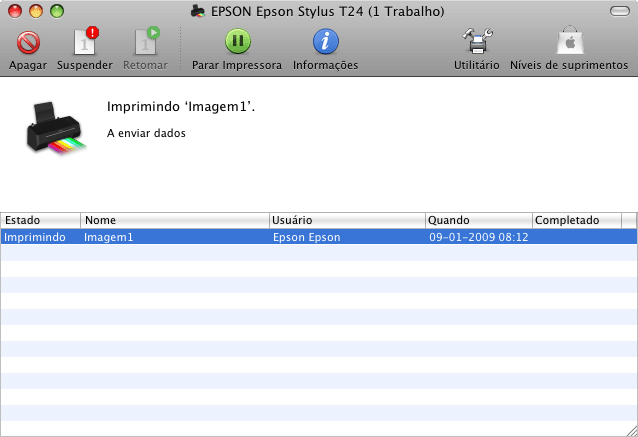This screenshot has width=638, height=437.
Task: Sort by Estado column header
Action: coord(40,220)
